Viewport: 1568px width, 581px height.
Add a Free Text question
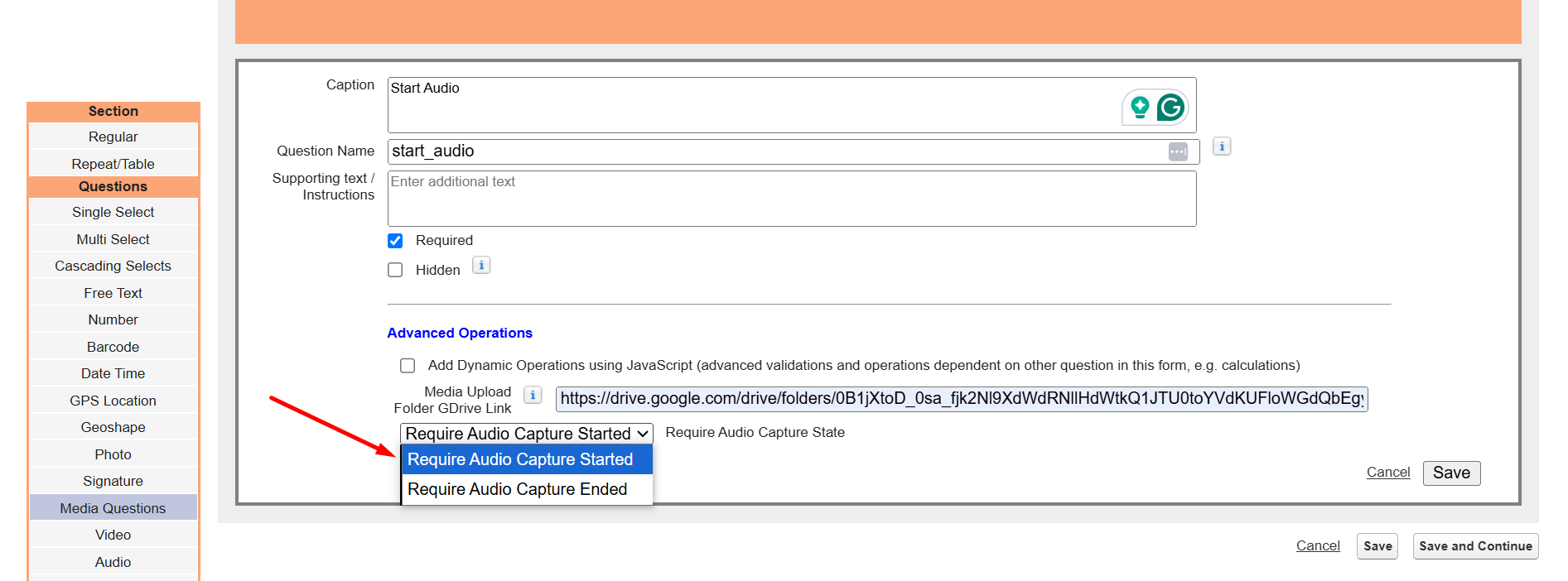[x=113, y=293]
